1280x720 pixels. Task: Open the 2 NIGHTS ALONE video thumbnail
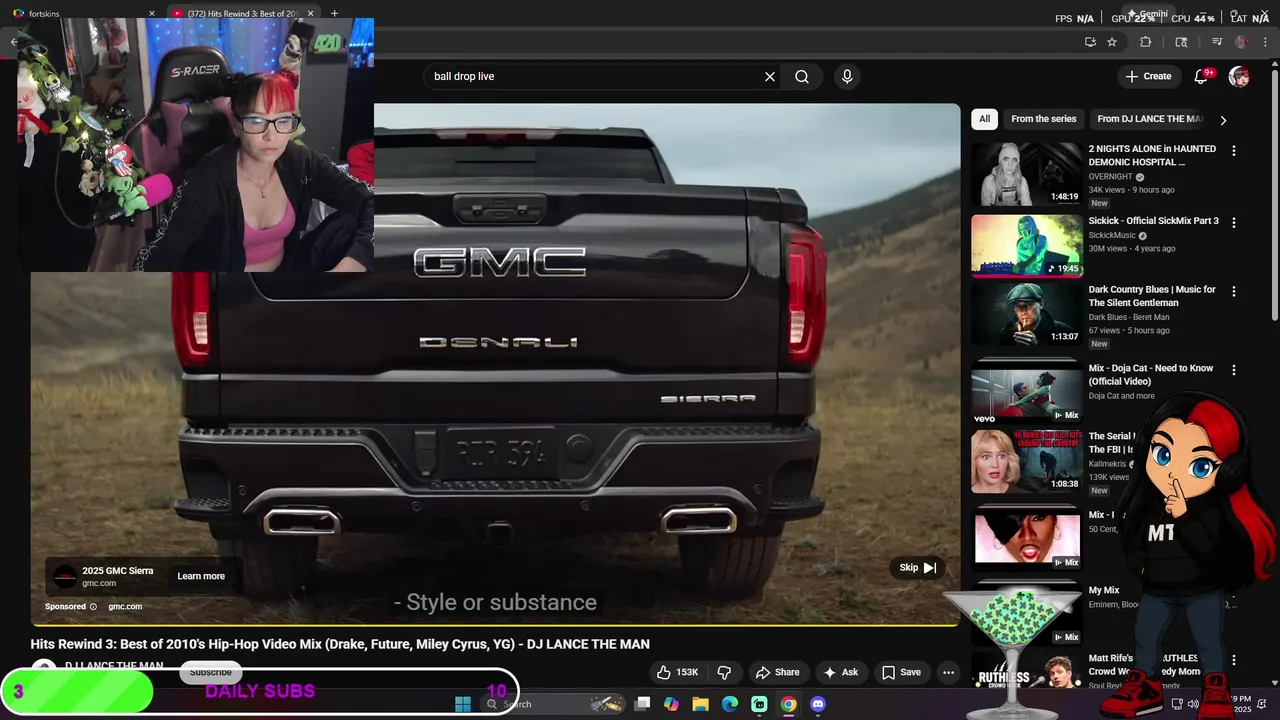pos(1026,174)
